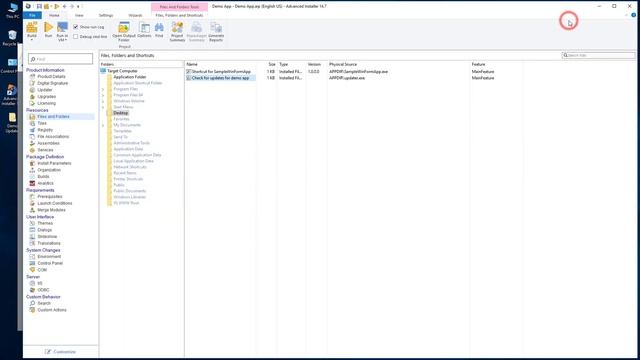Expand the Windows Volume folder node
Image resolution: width=640 pixels, height=360 pixels.
(103, 101)
